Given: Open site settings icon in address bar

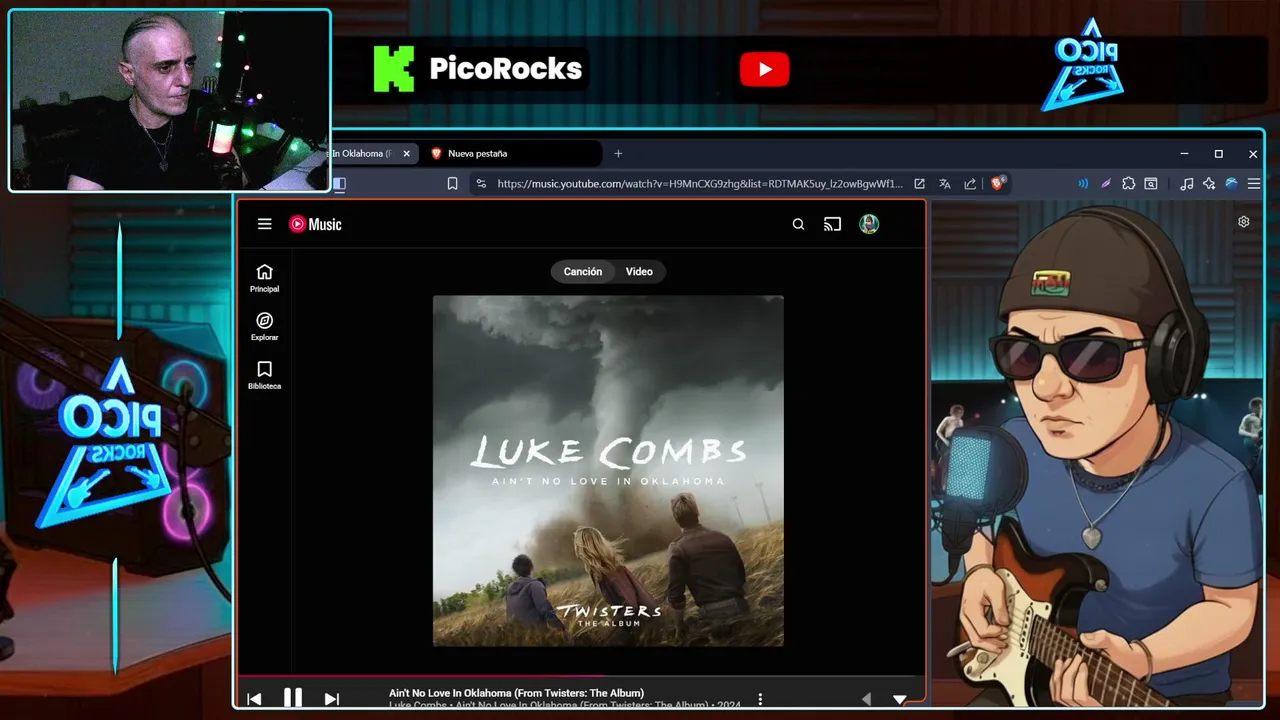Looking at the screenshot, I should click(481, 183).
